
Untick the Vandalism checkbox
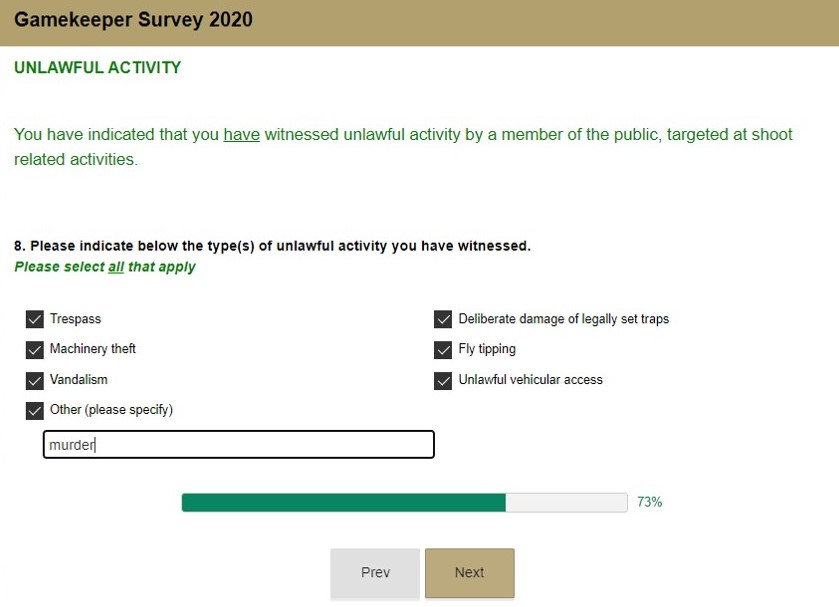[34, 380]
